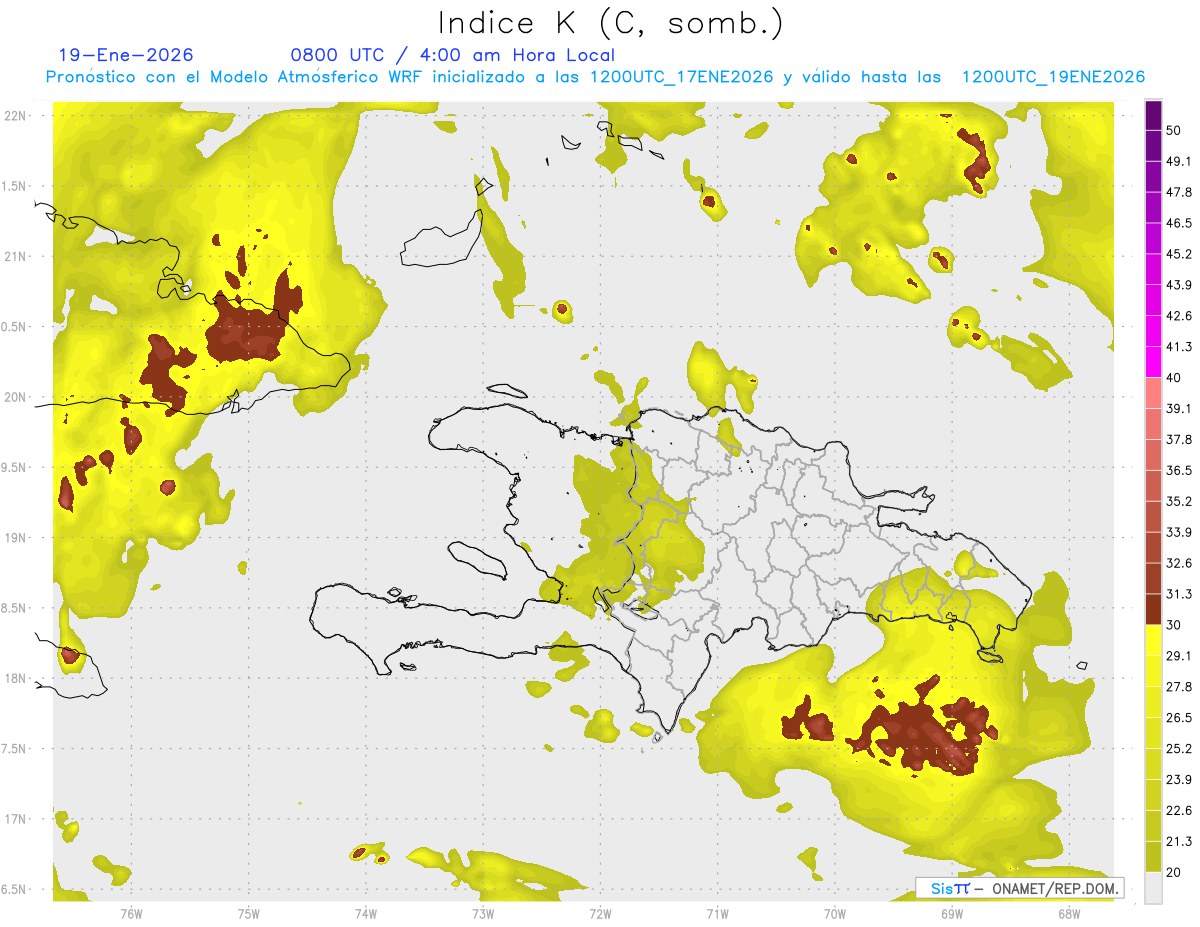Click the validity stamp "1200UTC_19ENE2026"

point(1053,77)
